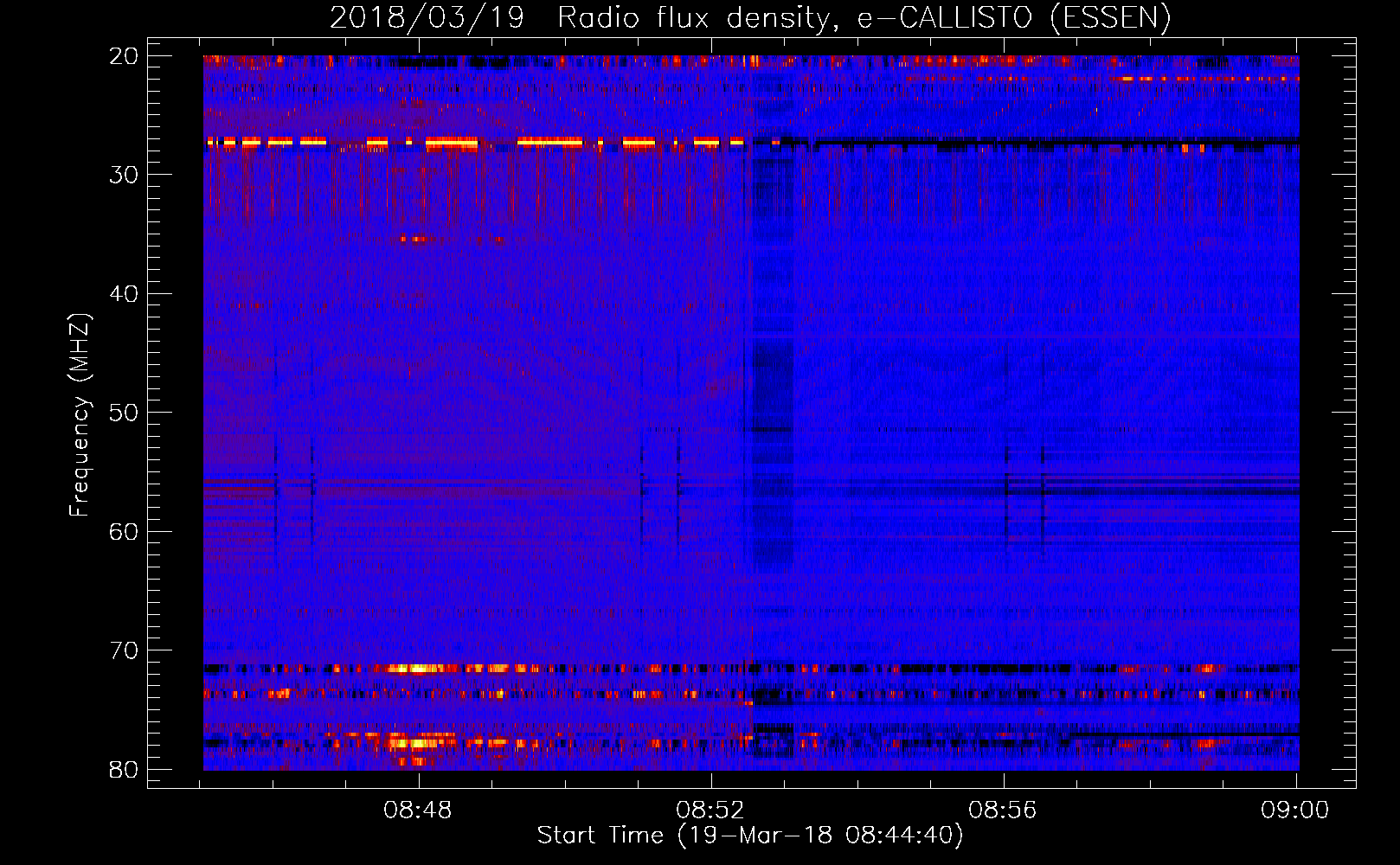1400x865 pixels.
Task: Click the time tick label 09:00
Action: (x=1295, y=811)
